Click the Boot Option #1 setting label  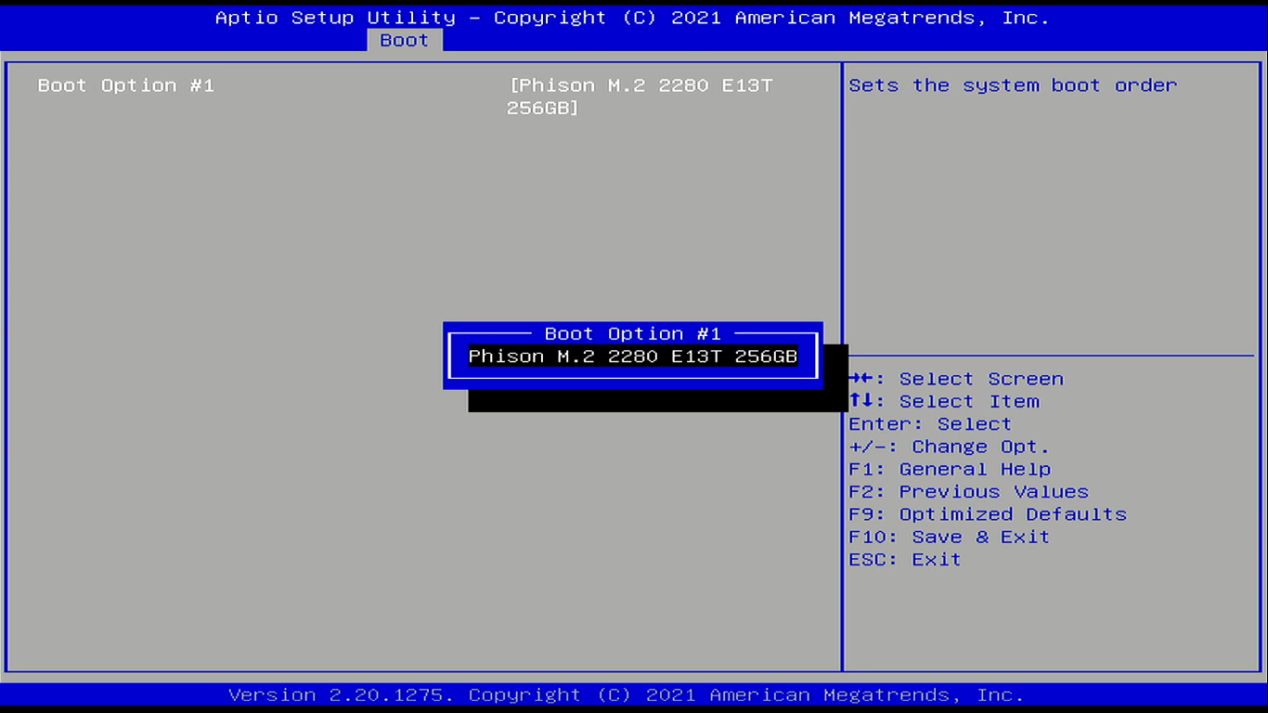pyautogui.click(x=126, y=86)
